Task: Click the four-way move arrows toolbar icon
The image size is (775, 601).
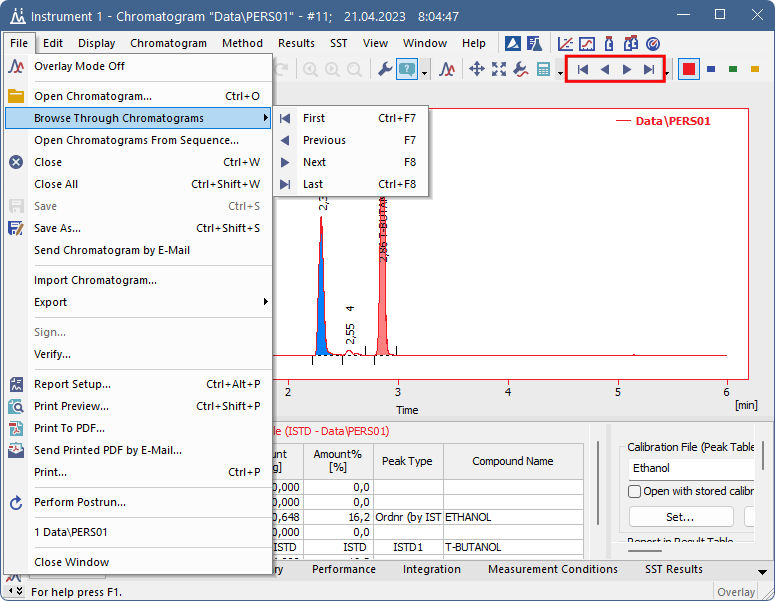Action: pos(477,69)
